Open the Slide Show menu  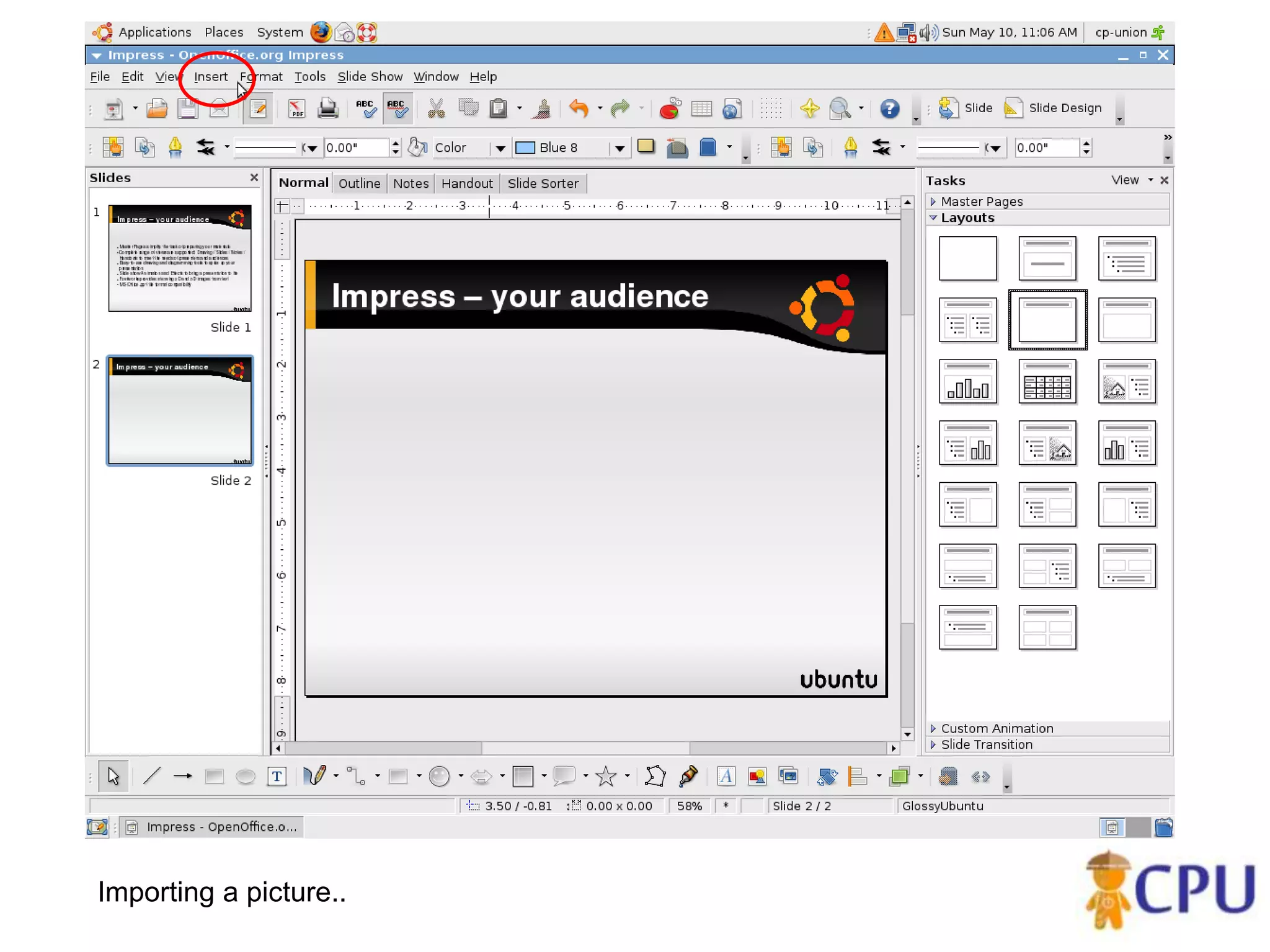[370, 77]
